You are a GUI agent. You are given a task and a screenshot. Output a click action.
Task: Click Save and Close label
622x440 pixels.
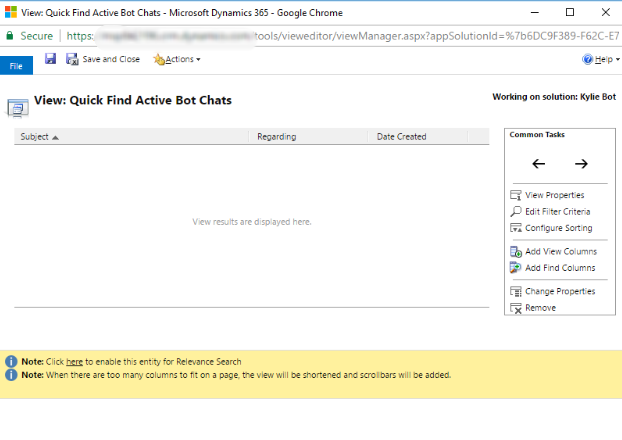(111, 59)
